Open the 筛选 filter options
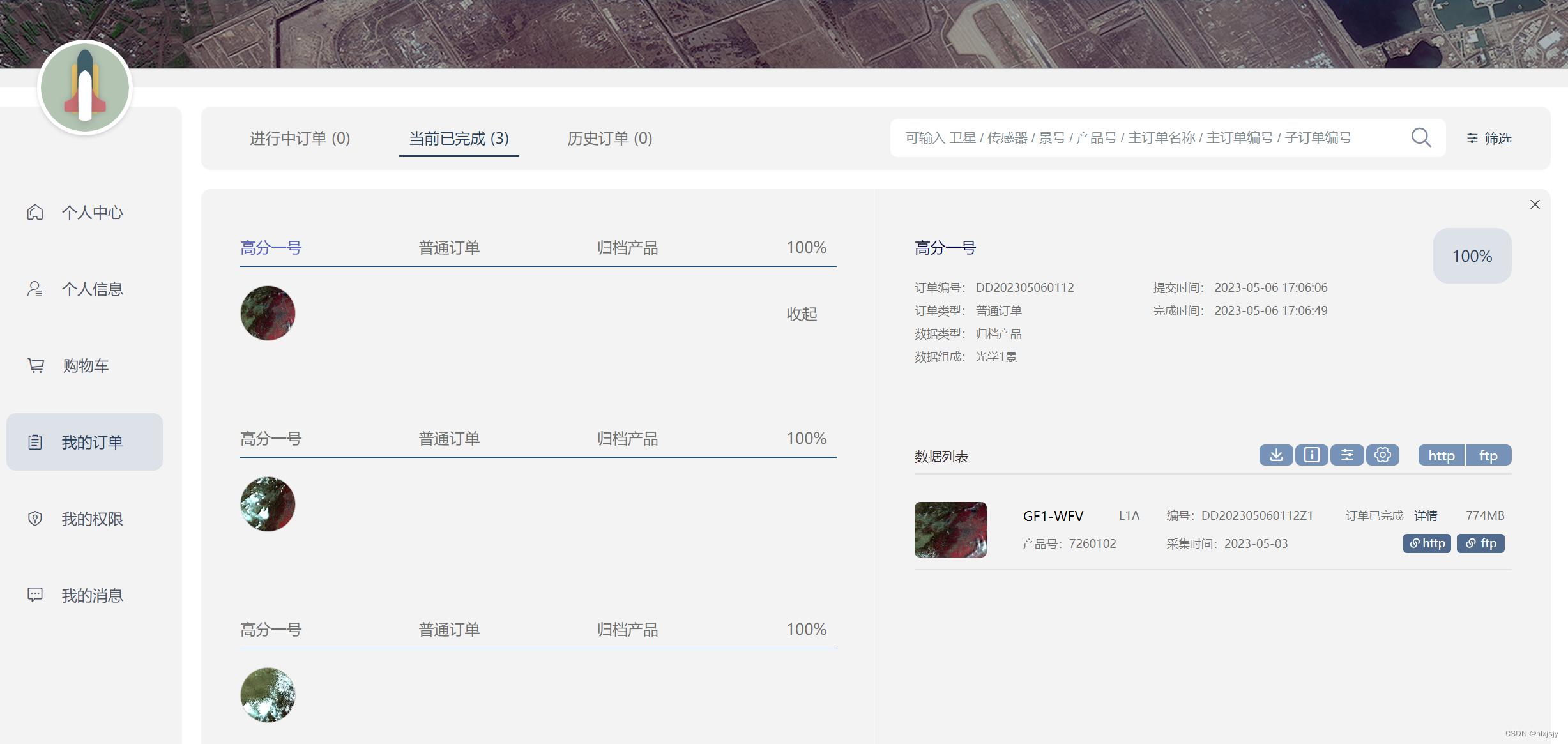1568x744 pixels. (x=1489, y=138)
